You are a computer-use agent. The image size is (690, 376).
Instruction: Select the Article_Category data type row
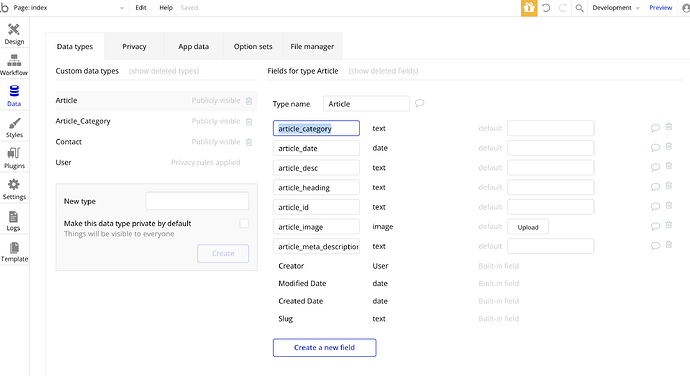[x=156, y=121]
